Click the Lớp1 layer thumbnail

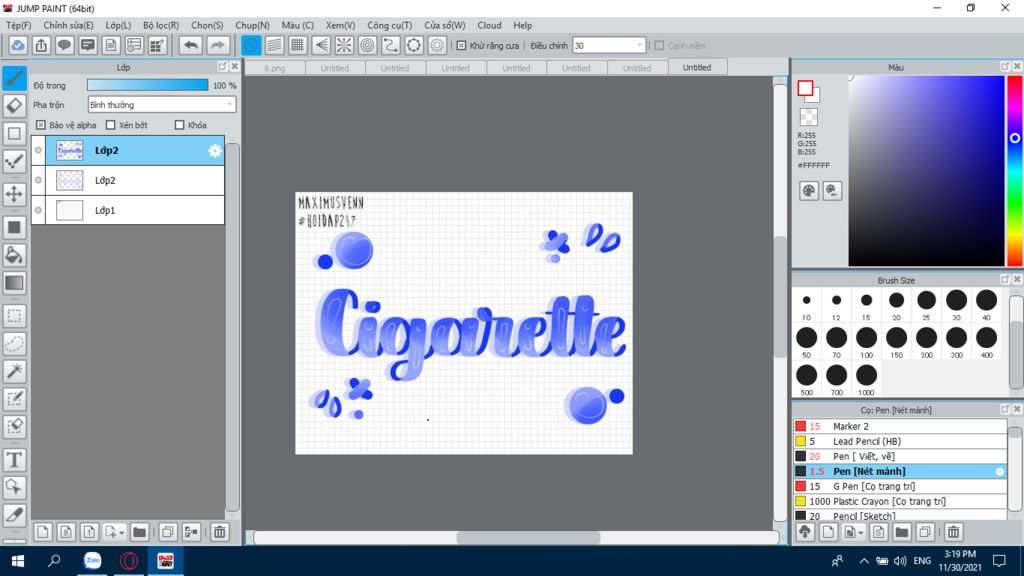pyautogui.click(x=69, y=210)
